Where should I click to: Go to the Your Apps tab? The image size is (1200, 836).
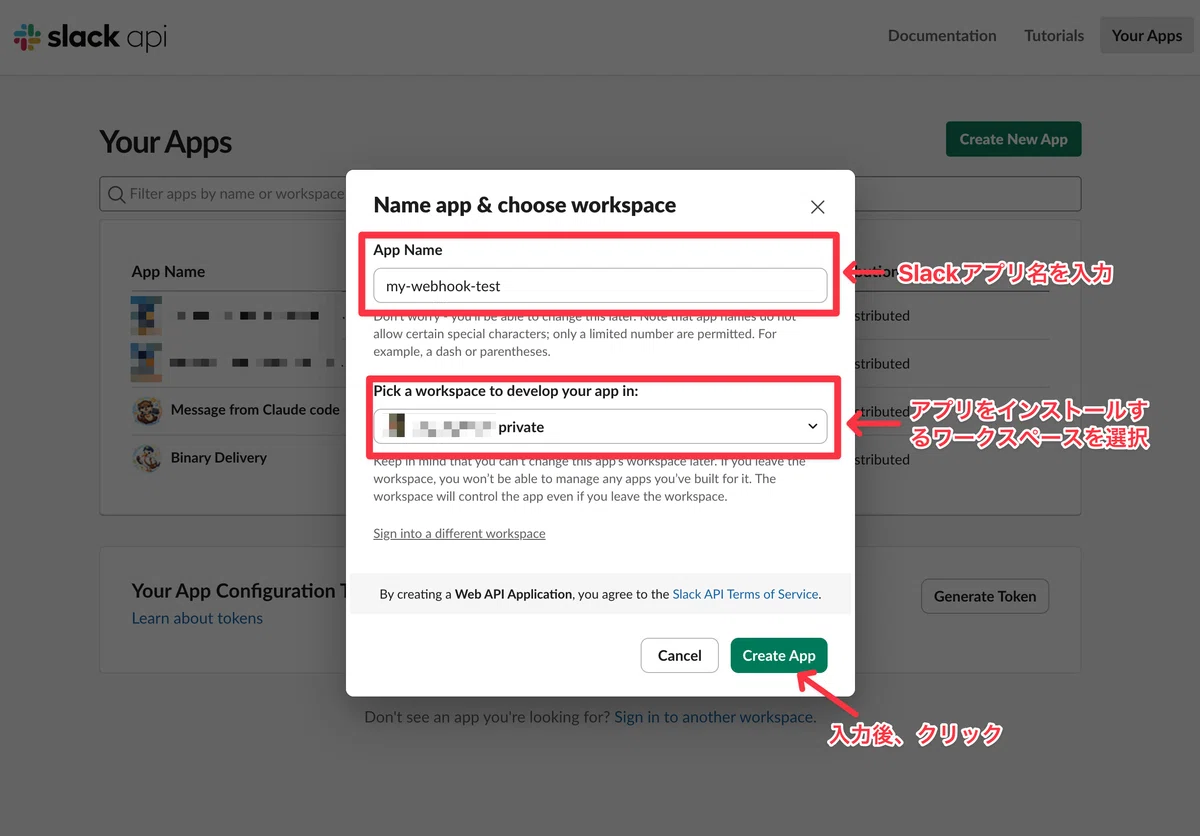1147,35
